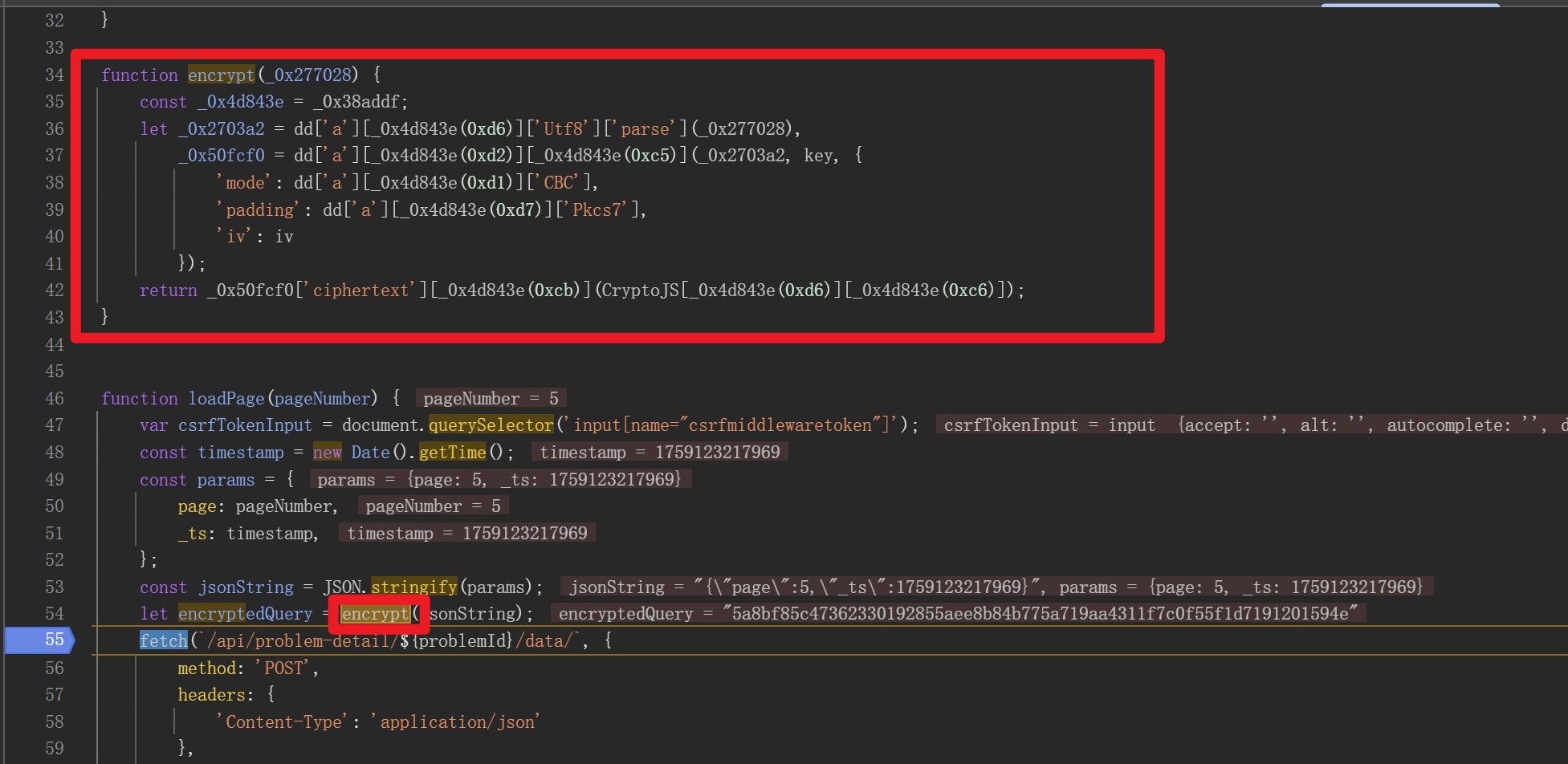The image size is (1568, 764).
Task: Click the _0x50fcf0 variable on line 37
Action: tap(222, 155)
